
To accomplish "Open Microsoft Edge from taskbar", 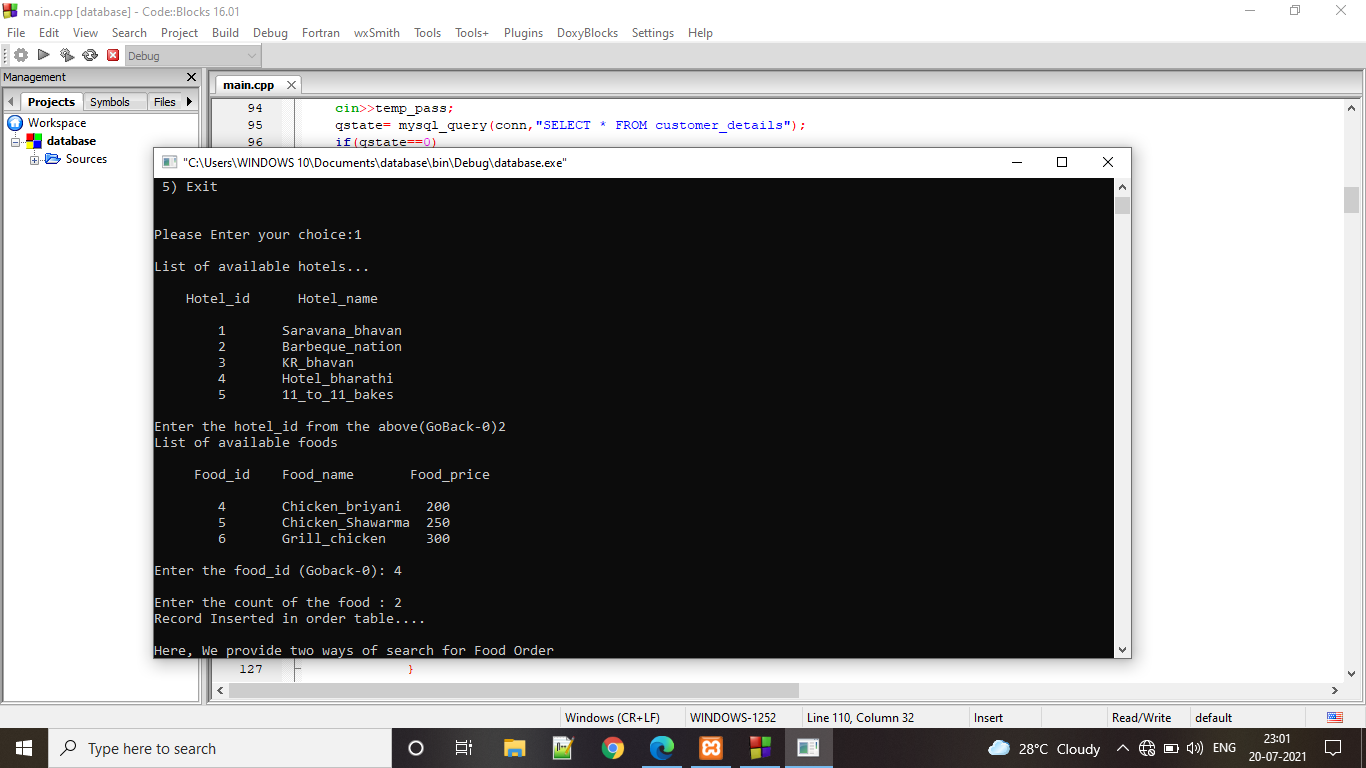I will 662,748.
